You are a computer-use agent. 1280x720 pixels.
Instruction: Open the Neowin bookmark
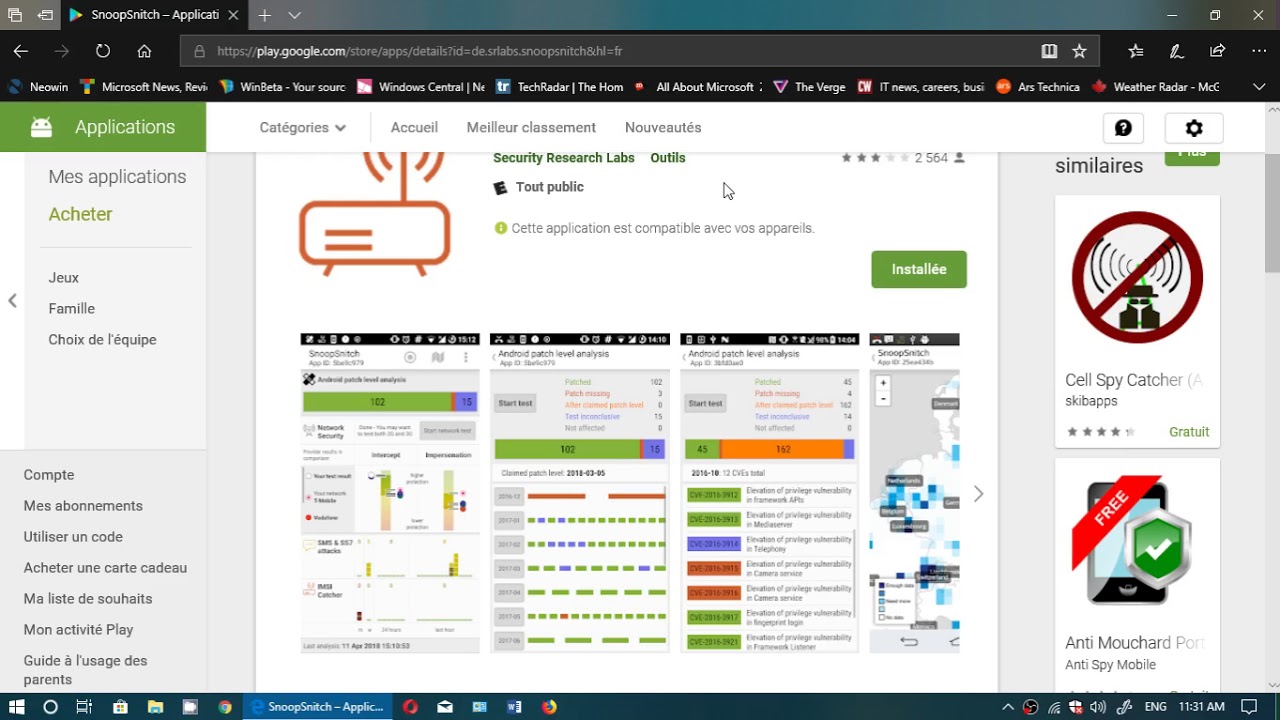(x=39, y=87)
